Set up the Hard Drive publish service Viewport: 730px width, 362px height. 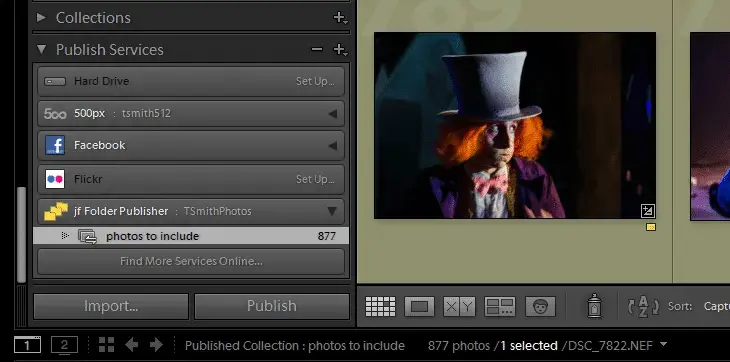[x=315, y=81]
